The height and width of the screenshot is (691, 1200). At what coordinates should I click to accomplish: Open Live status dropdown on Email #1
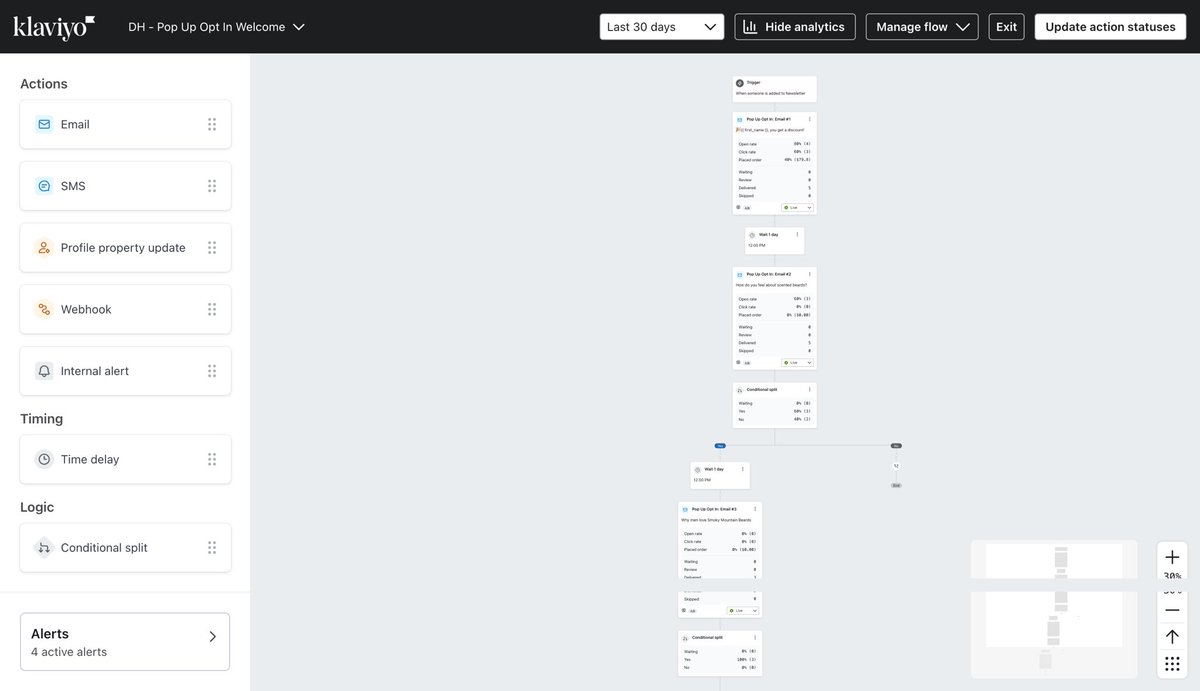tap(797, 207)
